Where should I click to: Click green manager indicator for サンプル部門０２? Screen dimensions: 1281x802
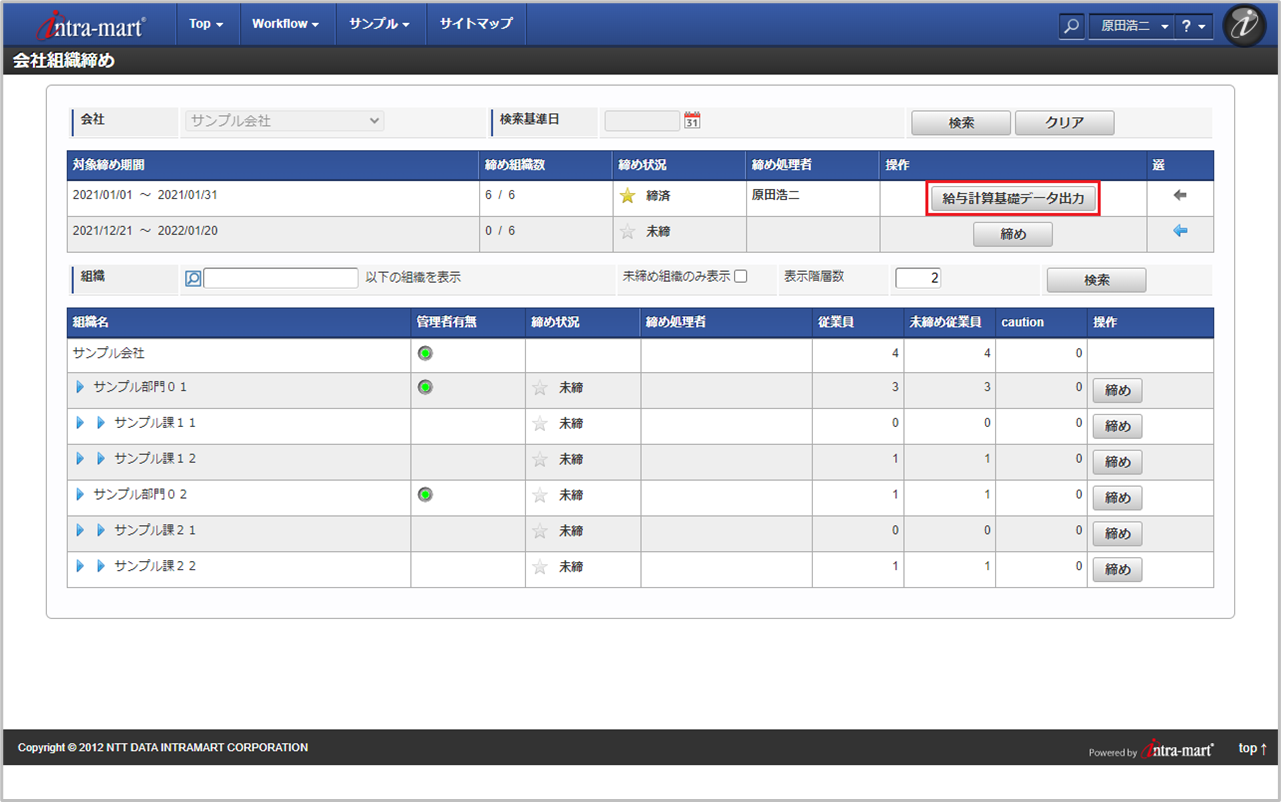pos(425,494)
